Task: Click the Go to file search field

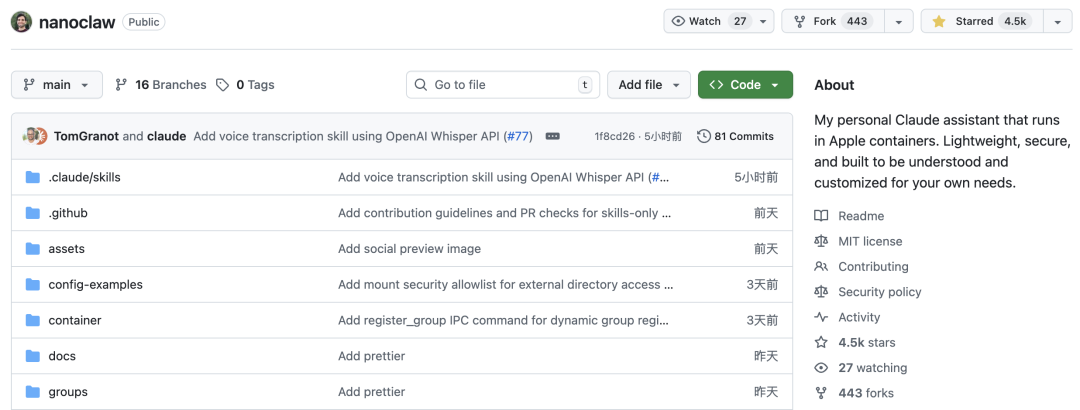Action: (500, 85)
